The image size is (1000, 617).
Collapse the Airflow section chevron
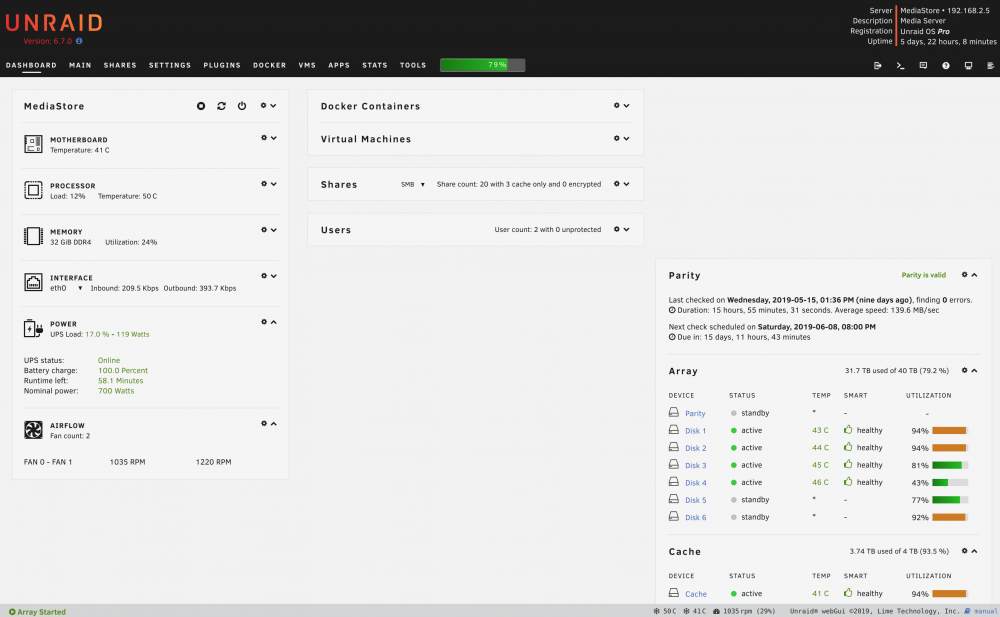[x=274, y=423]
